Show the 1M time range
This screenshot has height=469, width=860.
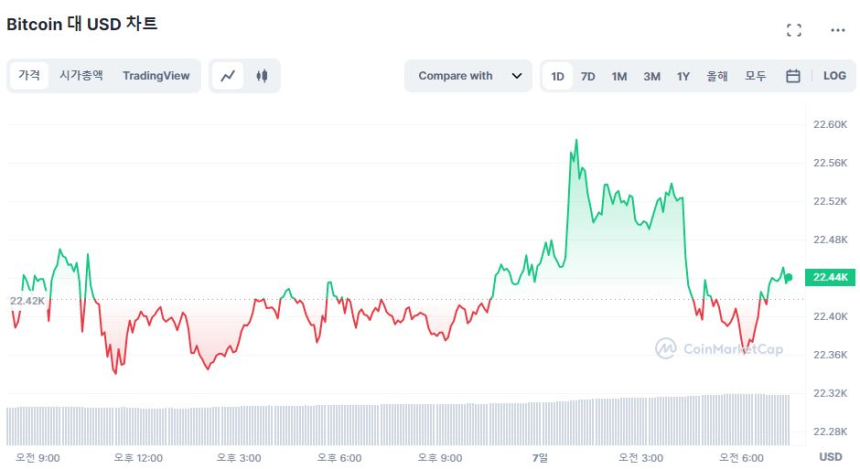(619, 76)
